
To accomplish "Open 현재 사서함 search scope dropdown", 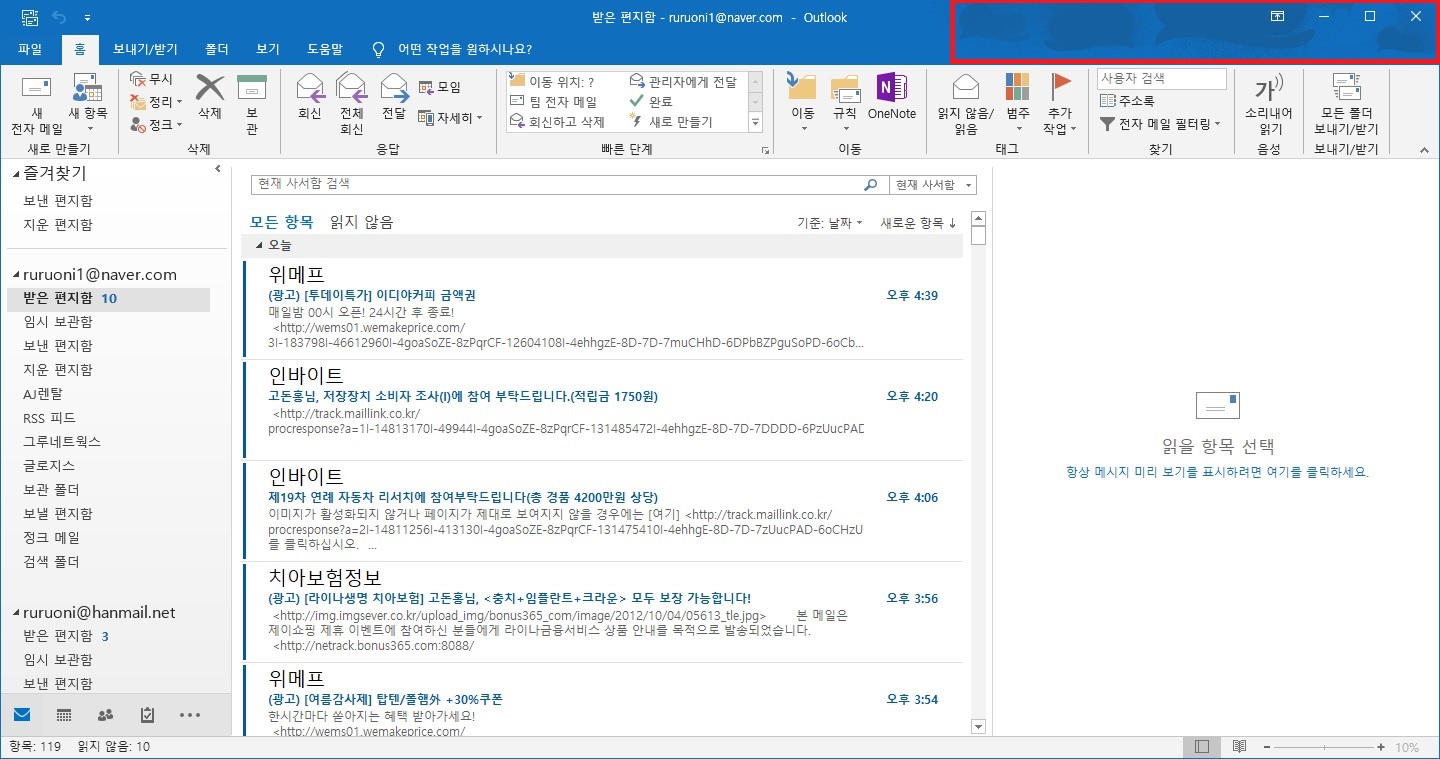I will tap(932, 185).
